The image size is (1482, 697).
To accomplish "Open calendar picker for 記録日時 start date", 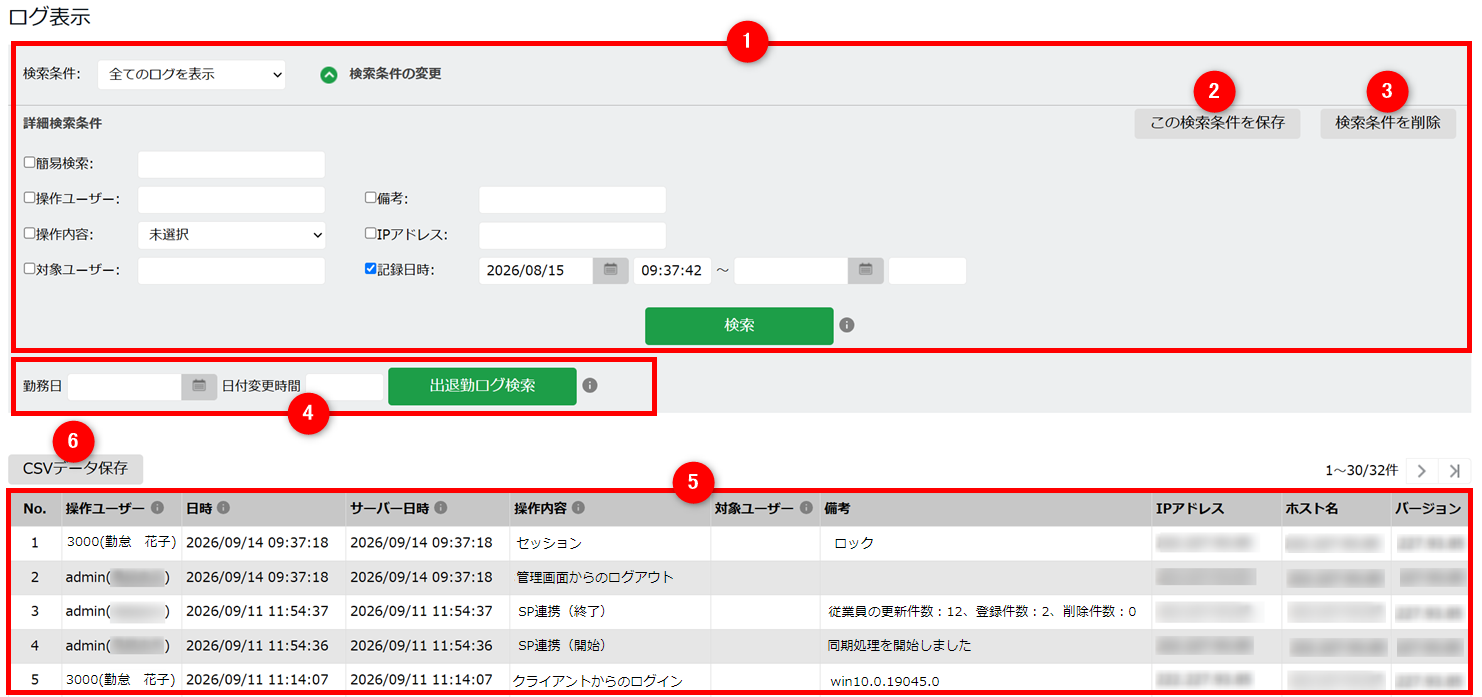I will pyautogui.click(x=610, y=270).
